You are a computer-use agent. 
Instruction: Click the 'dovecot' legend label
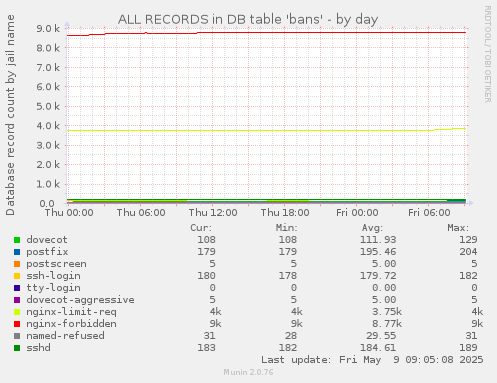point(47,240)
